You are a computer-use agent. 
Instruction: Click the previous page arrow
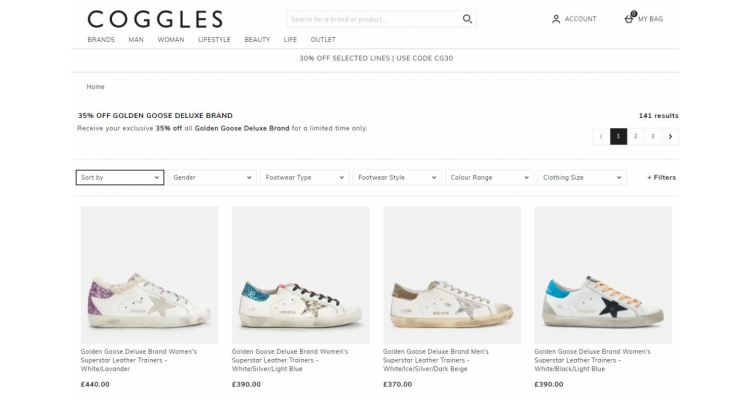(601, 136)
